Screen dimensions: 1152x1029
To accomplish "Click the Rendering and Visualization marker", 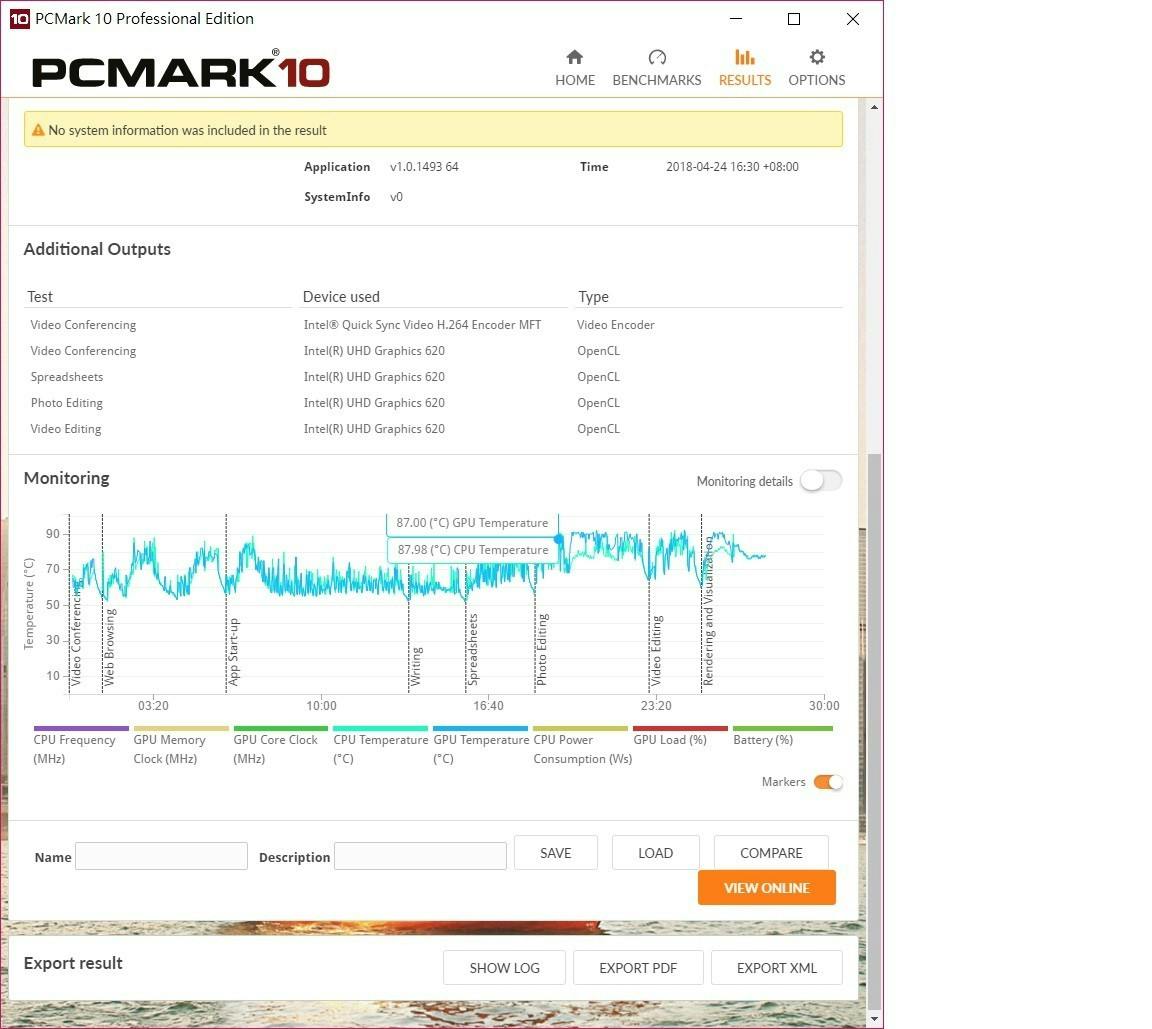I will pos(708,611).
